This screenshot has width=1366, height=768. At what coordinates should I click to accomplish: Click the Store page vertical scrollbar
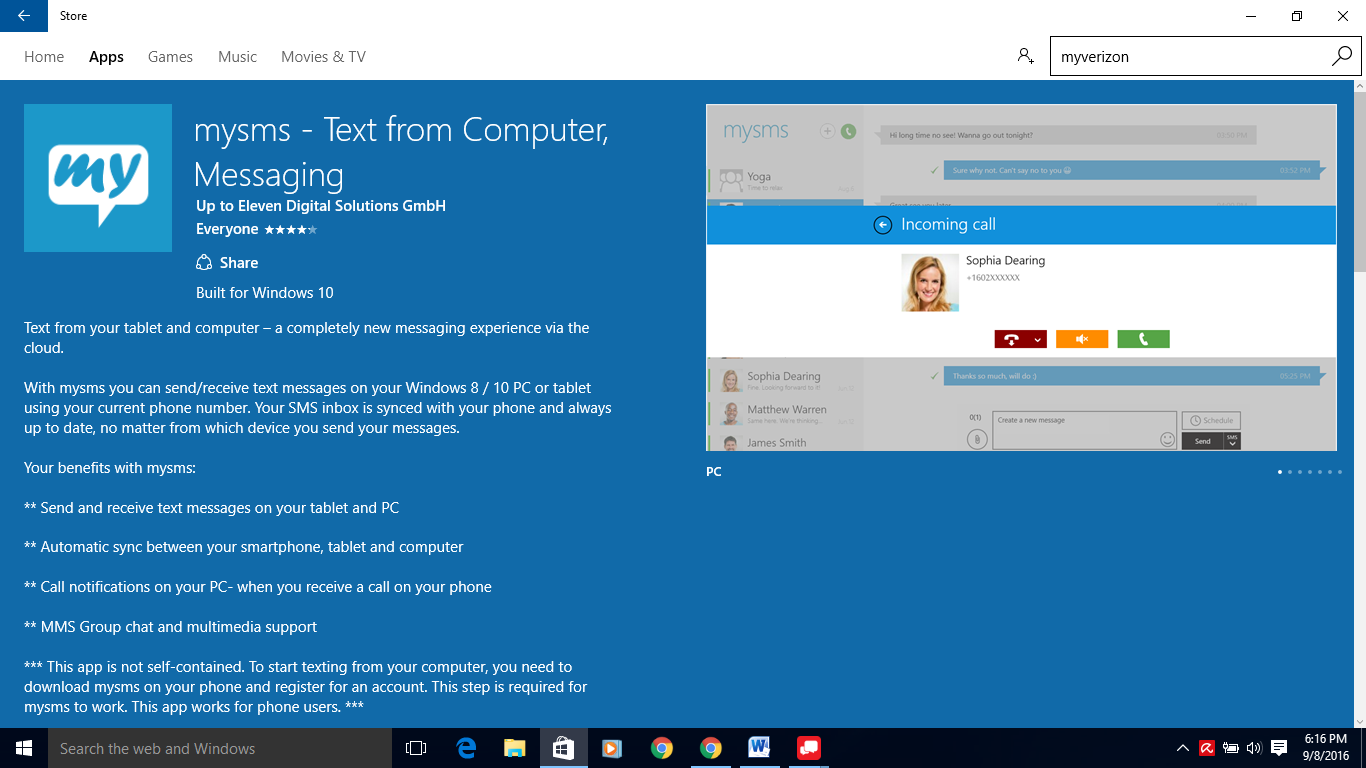[1359, 183]
